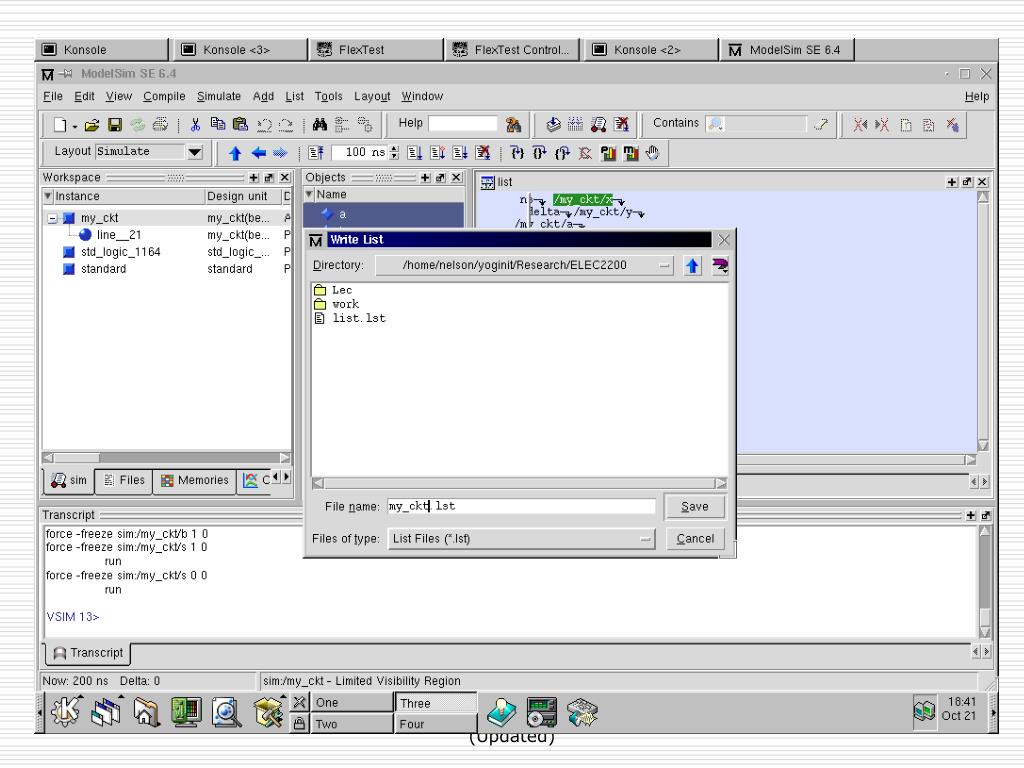
Task: Open a file with the folder icon
Action: [92, 125]
